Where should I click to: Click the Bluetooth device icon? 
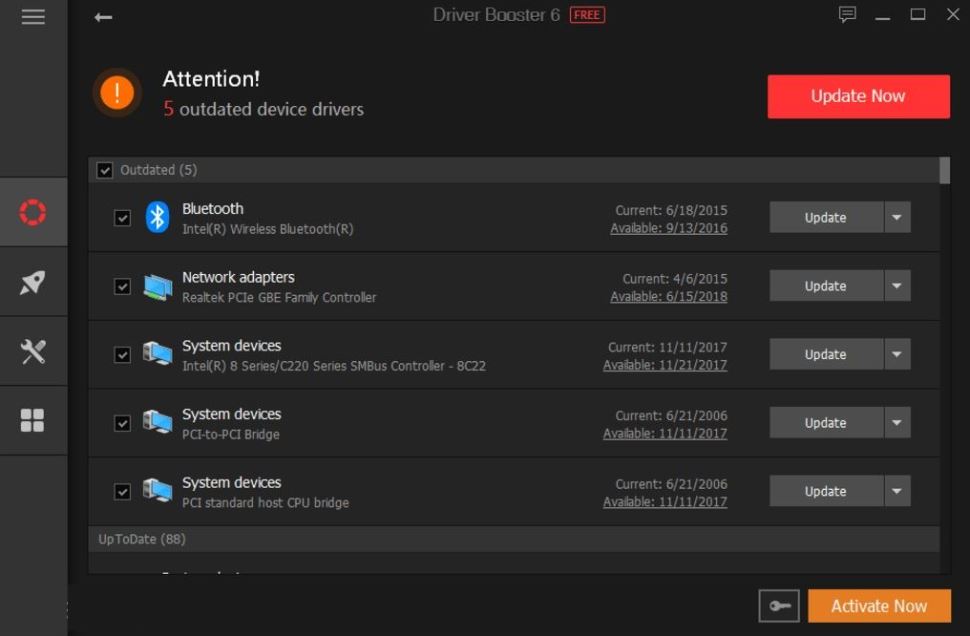click(x=157, y=217)
